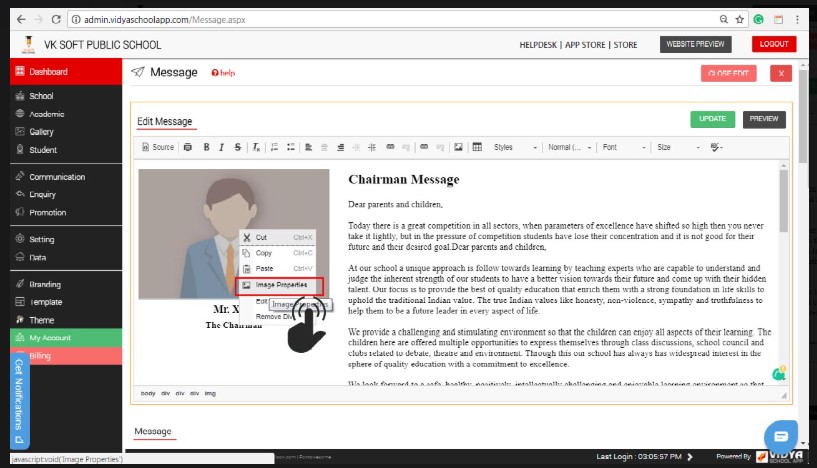Toggle strikethrough formatting
Screen dimensions: 817x468
tap(238, 147)
